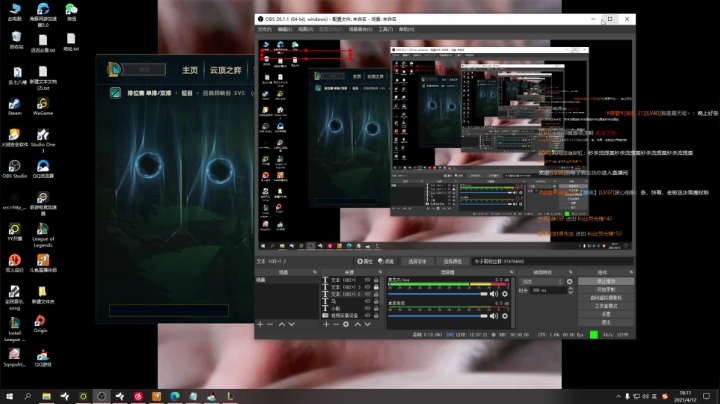
Task: Pop out the Scene Transitions dock icon
Action: click(x=571, y=272)
